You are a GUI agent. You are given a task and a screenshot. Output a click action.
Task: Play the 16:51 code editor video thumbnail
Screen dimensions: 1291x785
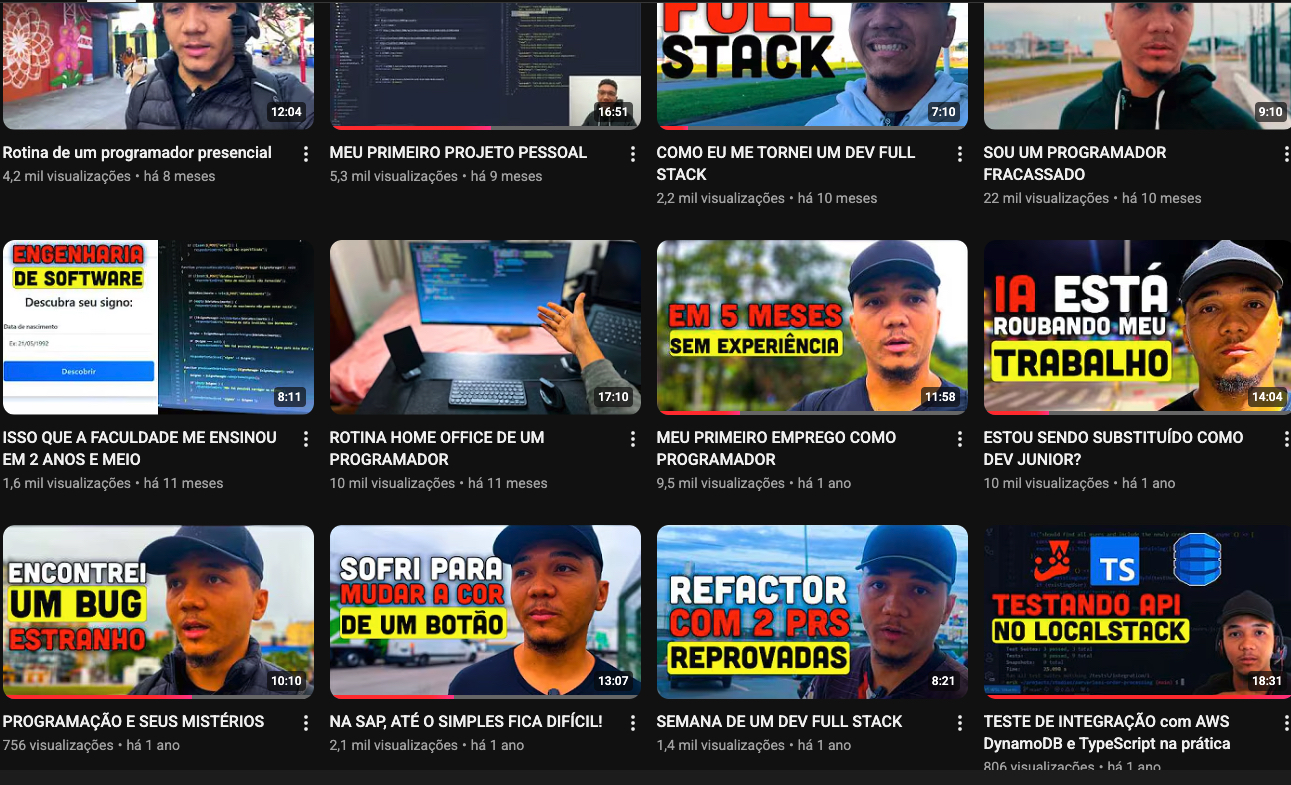pos(485,66)
